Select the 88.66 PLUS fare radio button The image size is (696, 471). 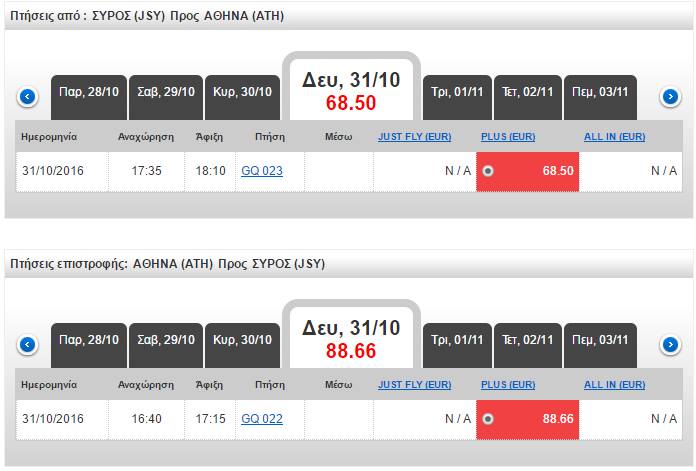coord(487,419)
